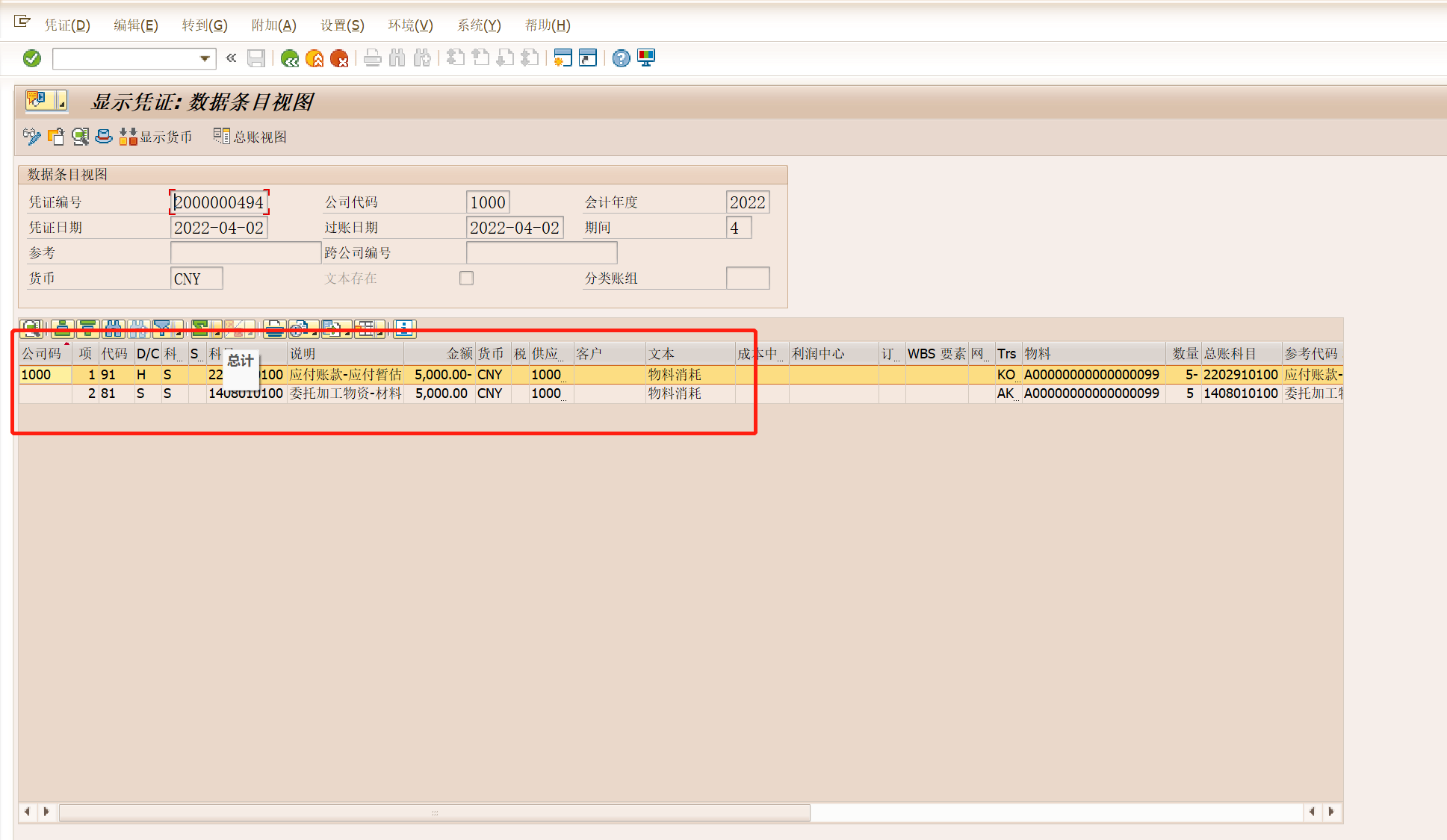The width and height of the screenshot is (1447, 840).
Task: Click the horizontal scrollbar of the table
Action: [x=433, y=812]
